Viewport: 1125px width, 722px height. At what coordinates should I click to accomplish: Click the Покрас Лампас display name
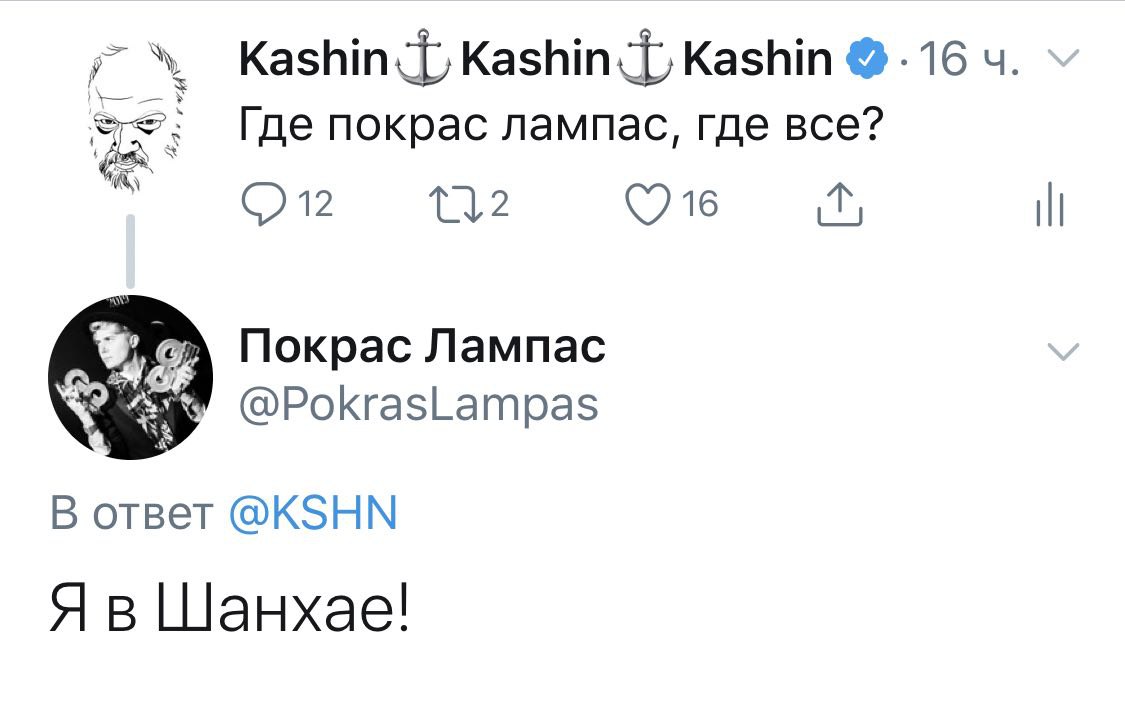tap(422, 347)
